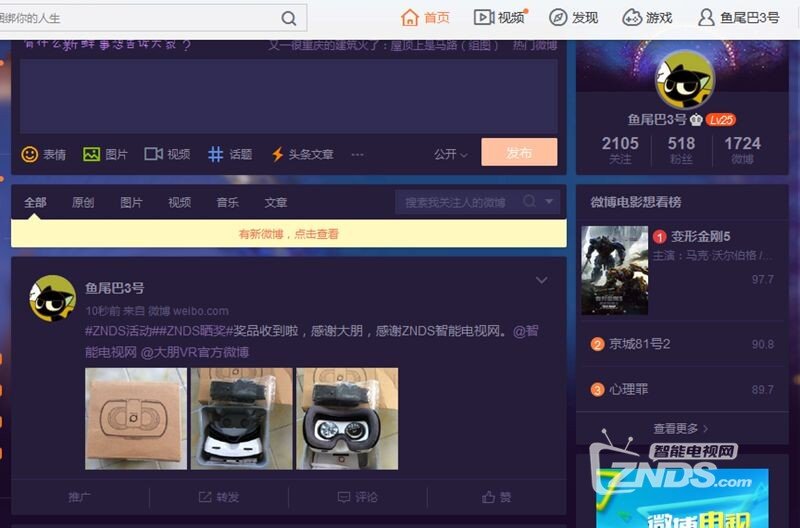
Task: Open the 变形金刚5 movie title
Action: (x=701, y=237)
